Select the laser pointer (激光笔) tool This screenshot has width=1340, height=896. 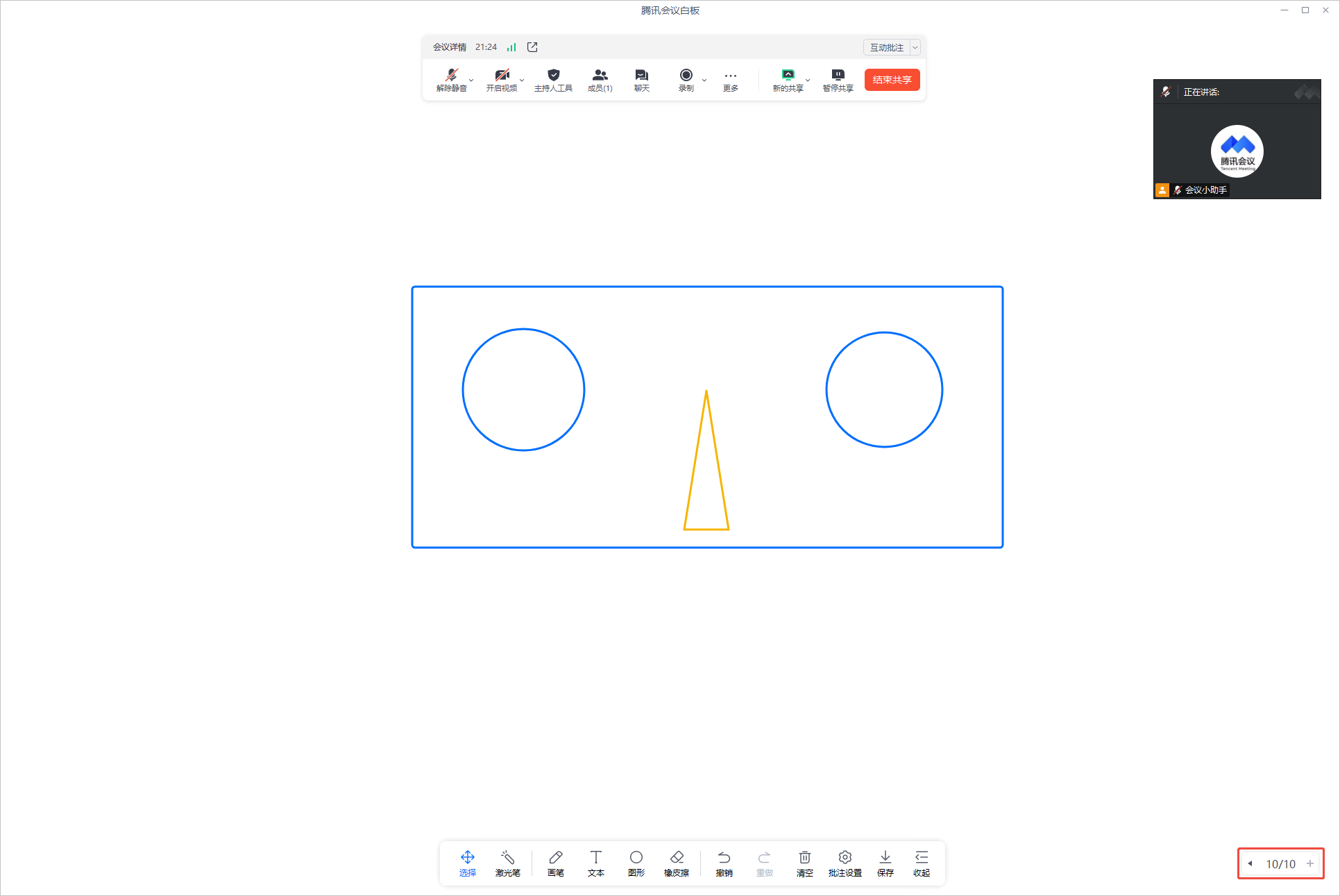pos(507,863)
